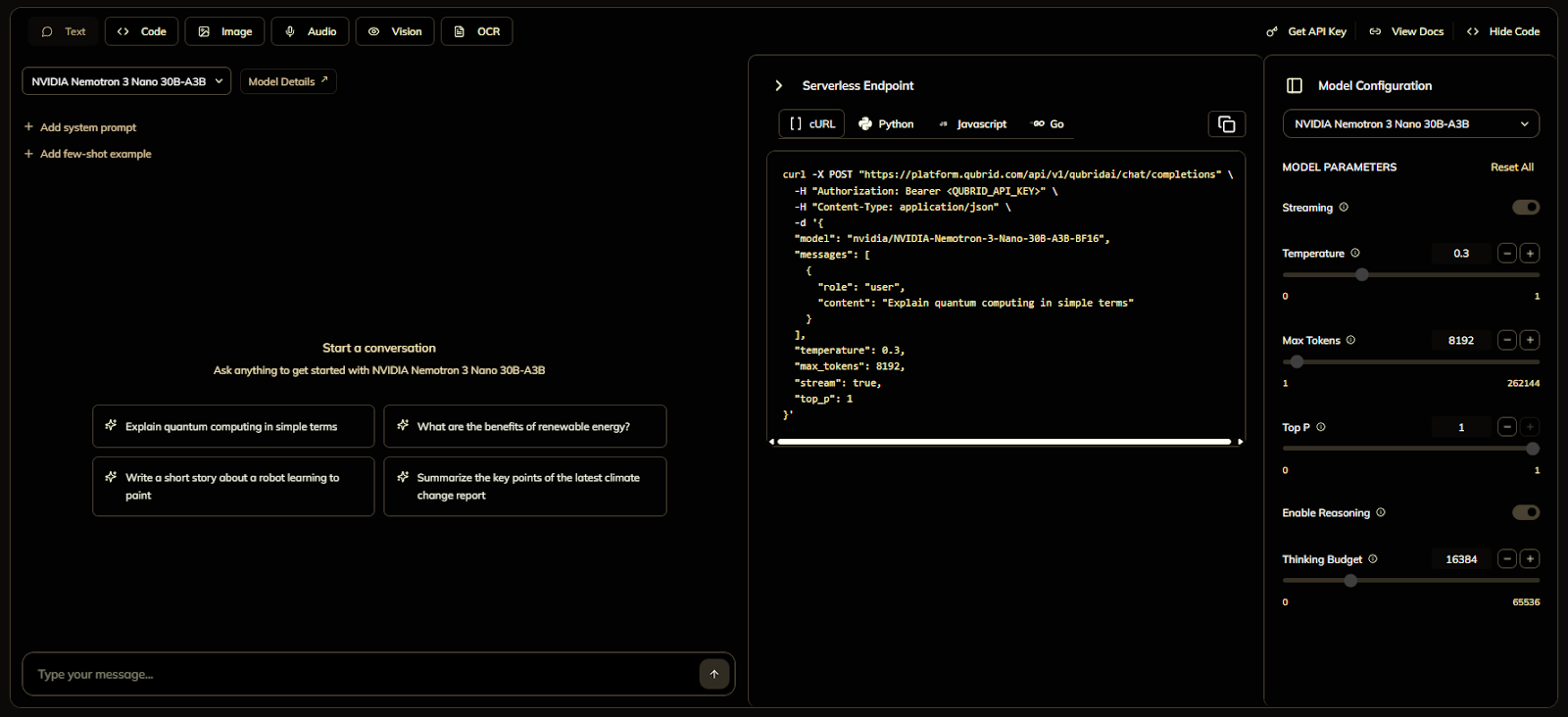The height and width of the screenshot is (717, 1568).
Task: Click the send message arrow button
Action: 714,674
